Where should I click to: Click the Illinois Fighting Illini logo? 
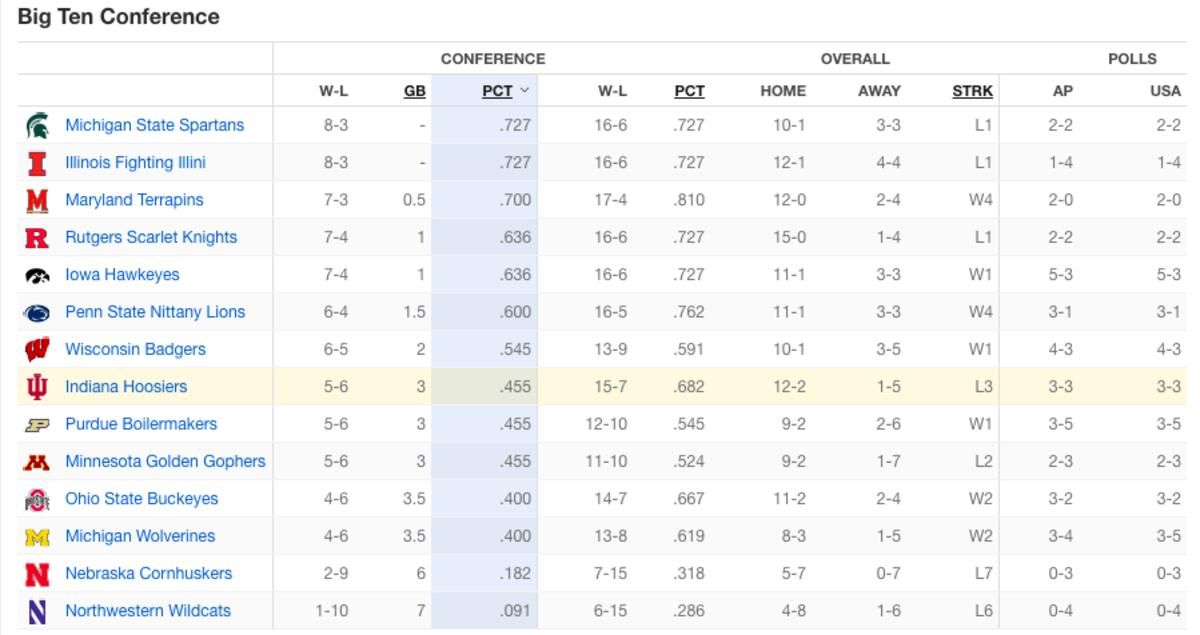pos(37,163)
